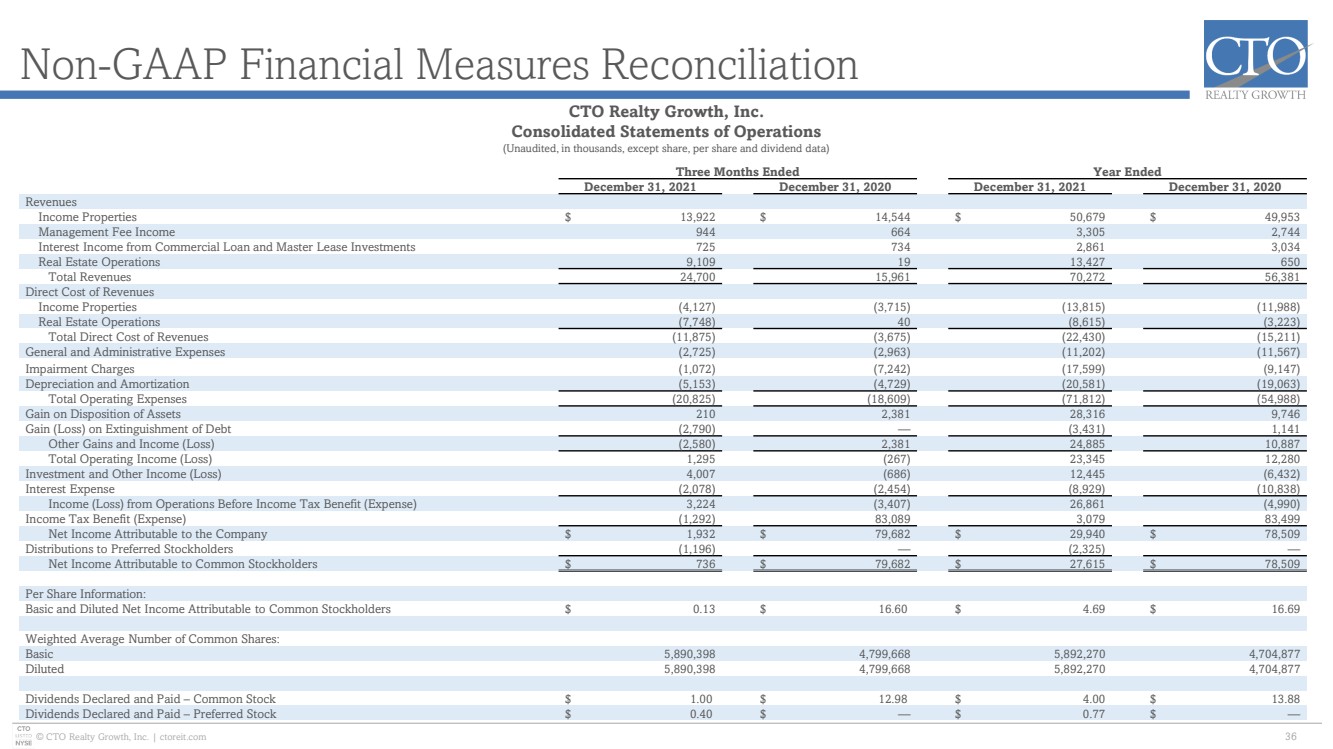Select Dividends Declared and Paid – Preferred Stock label
The height and width of the screenshot is (749, 1333).
[x=150, y=714]
